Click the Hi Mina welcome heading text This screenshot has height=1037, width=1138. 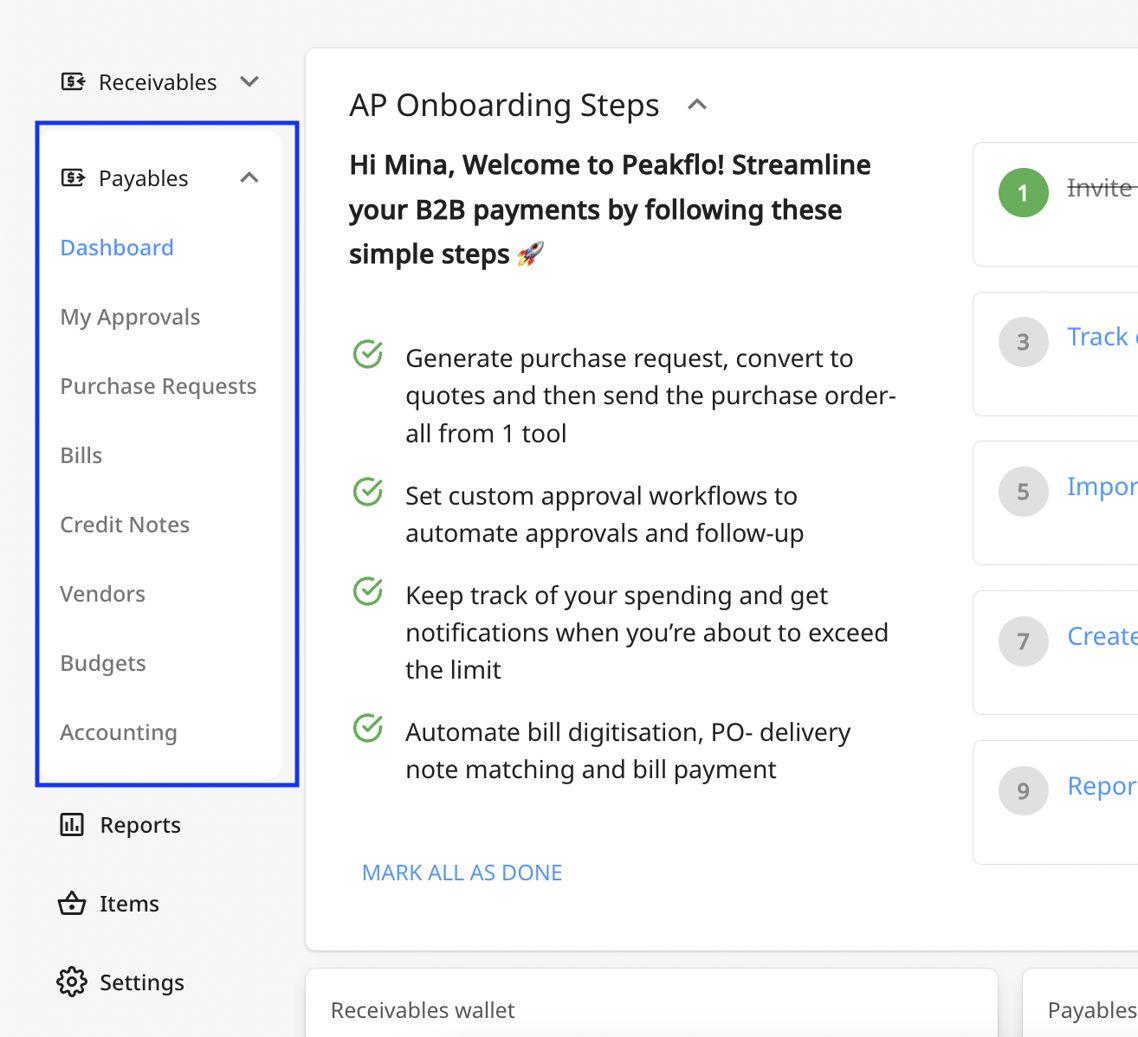(x=610, y=210)
